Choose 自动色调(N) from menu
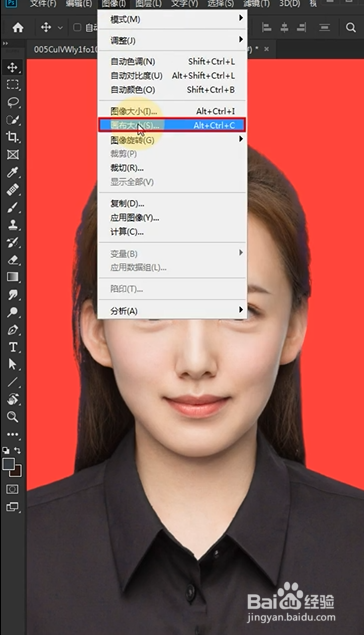 [172, 62]
